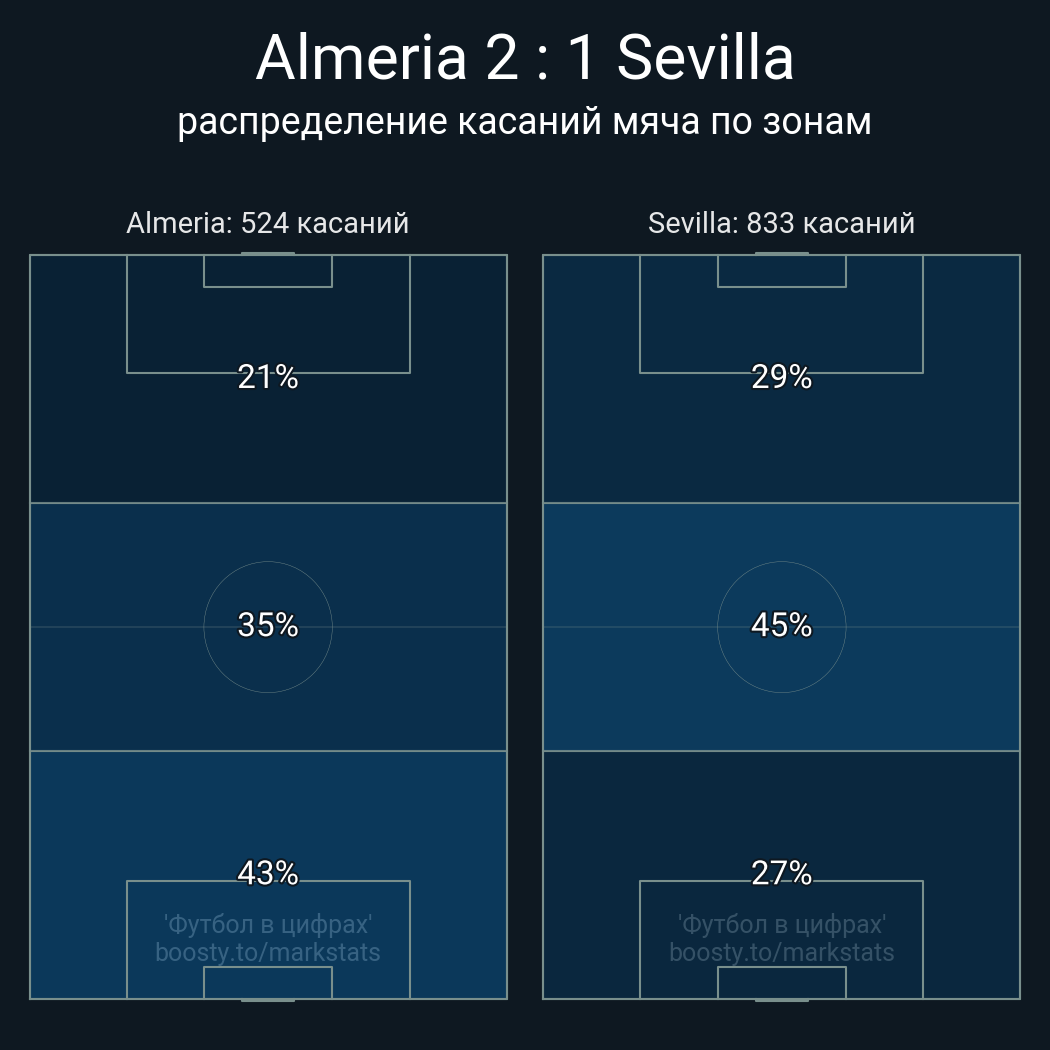Open boosty.to/markstats link on Sevilla pitch
Viewport: 1050px width, 1050px height.
pyautogui.click(x=781, y=952)
